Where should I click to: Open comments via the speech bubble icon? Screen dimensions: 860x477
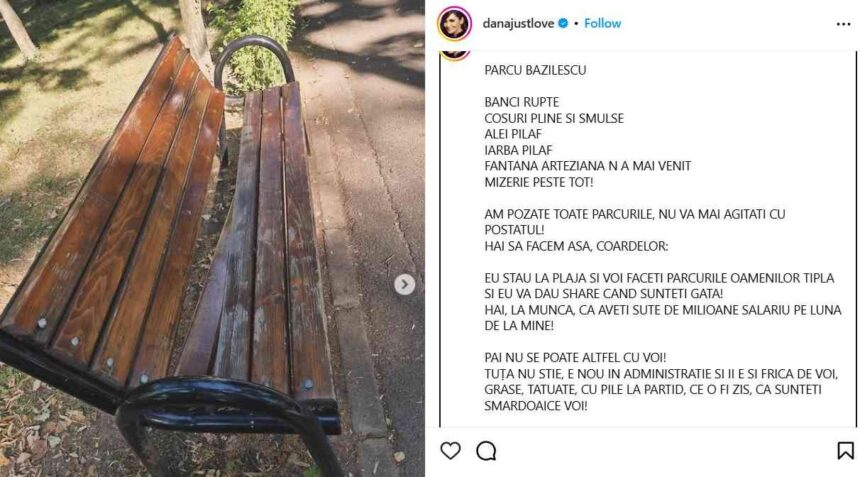tap(486, 451)
